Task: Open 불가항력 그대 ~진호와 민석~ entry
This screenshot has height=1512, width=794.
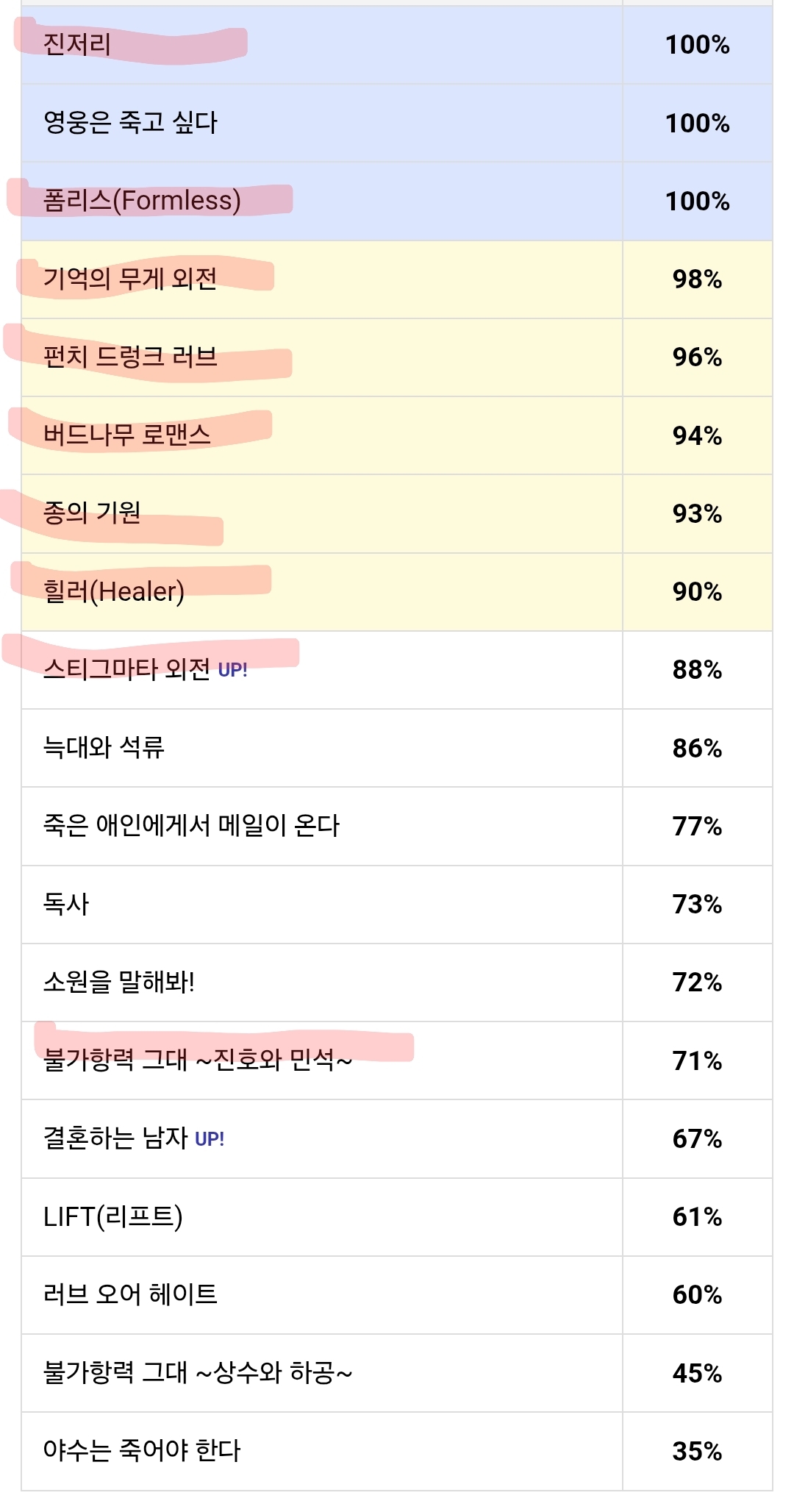Action: (x=198, y=1060)
